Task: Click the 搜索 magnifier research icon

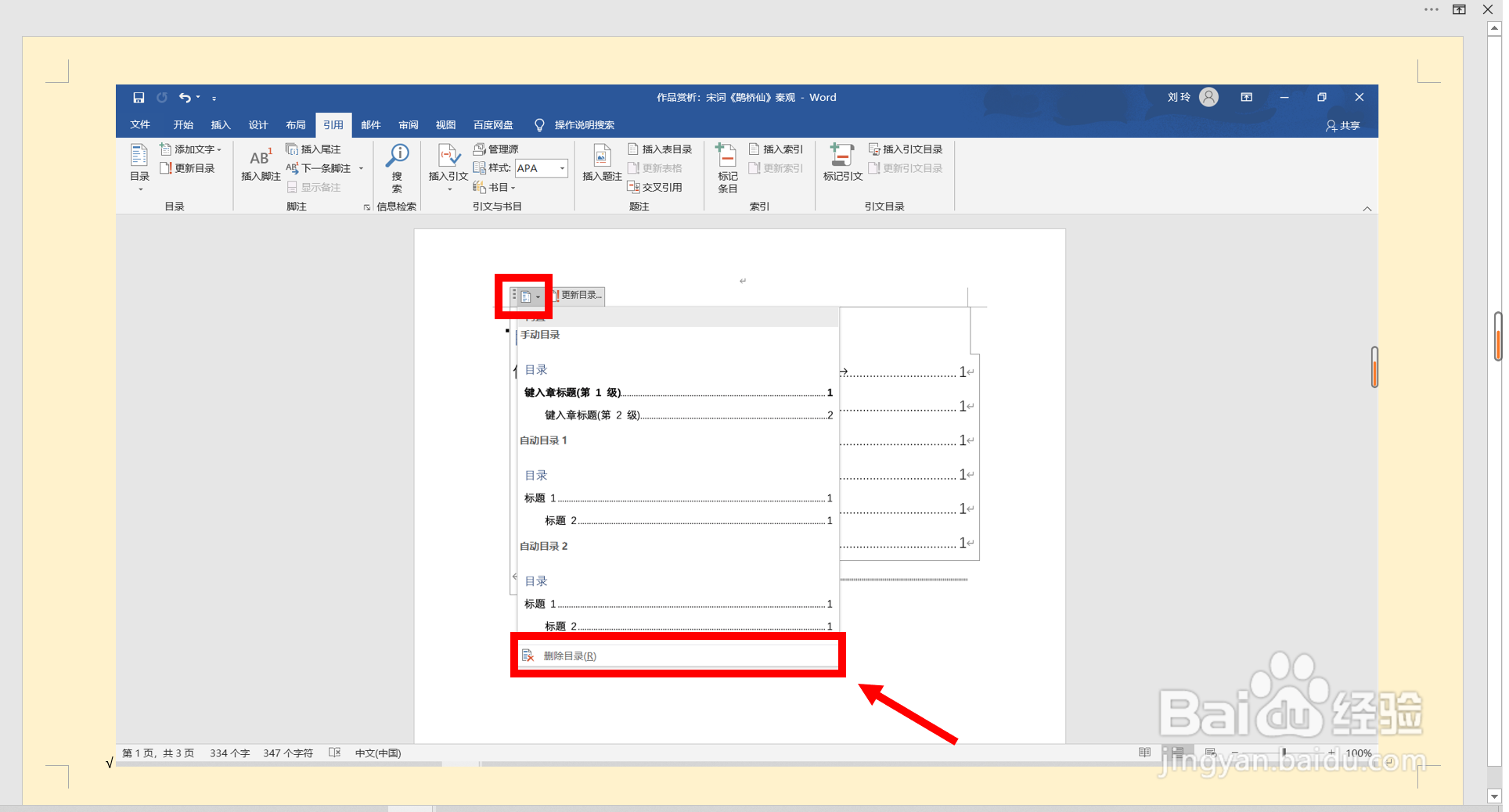Action: [397, 167]
